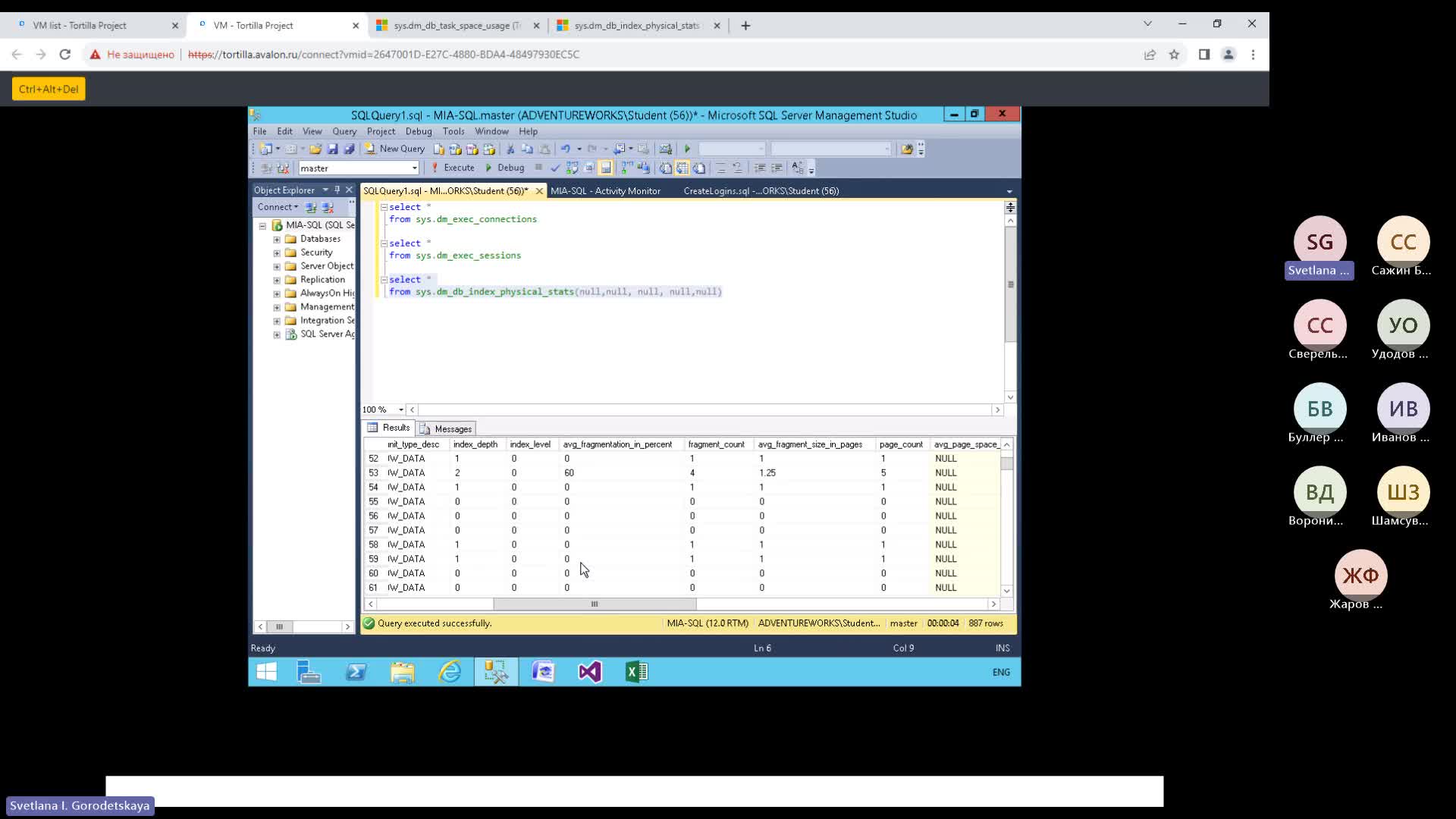Pin toggle for Object Explorer panel
Image resolution: width=1456 pixels, height=819 pixels.
(337, 190)
